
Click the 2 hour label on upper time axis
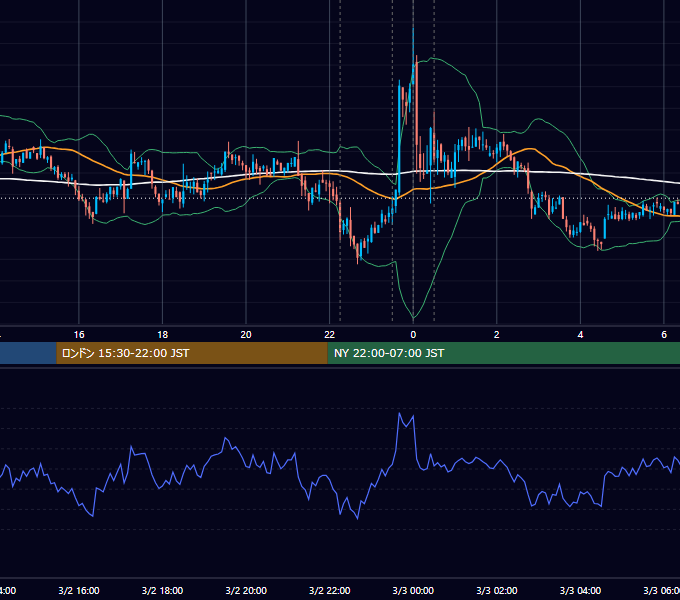click(497, 335)
